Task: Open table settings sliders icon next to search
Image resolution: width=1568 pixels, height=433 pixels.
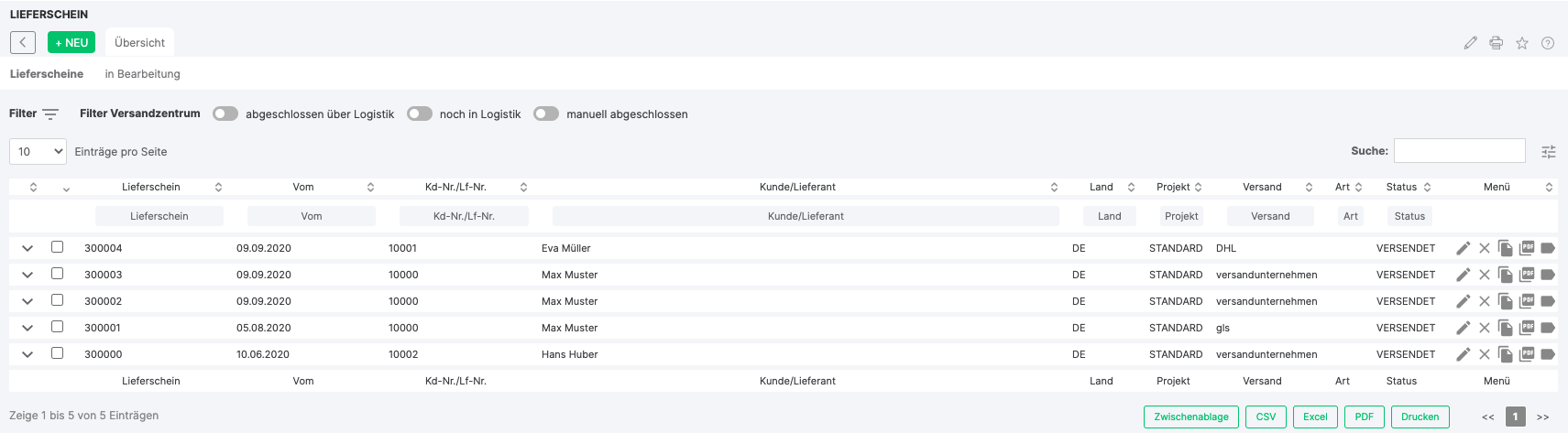Action: pos(1549,152)
